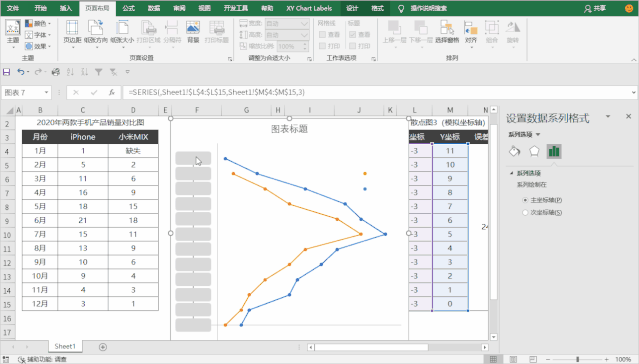The height and width of the screenshot is (364, 639).
Task: Select the 次坐标轴 secondary axis radio button
Action: point(525,212)
